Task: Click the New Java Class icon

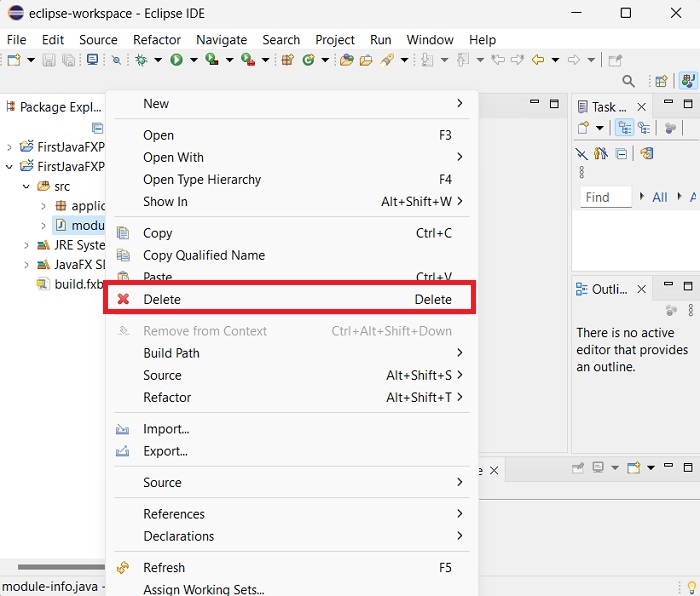Action: point(308,60)
